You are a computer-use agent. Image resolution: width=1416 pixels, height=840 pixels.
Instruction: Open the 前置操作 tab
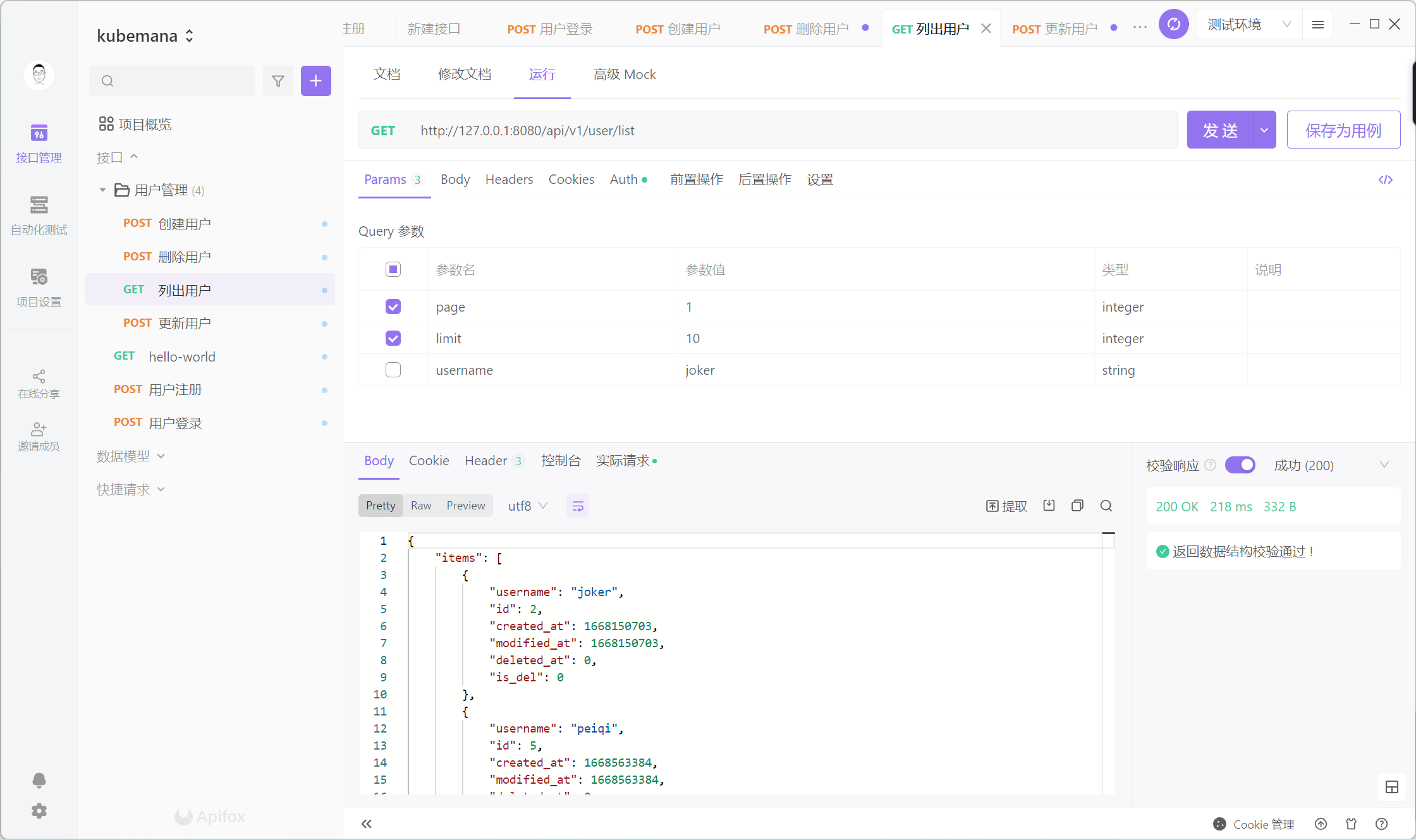[697, 180]
